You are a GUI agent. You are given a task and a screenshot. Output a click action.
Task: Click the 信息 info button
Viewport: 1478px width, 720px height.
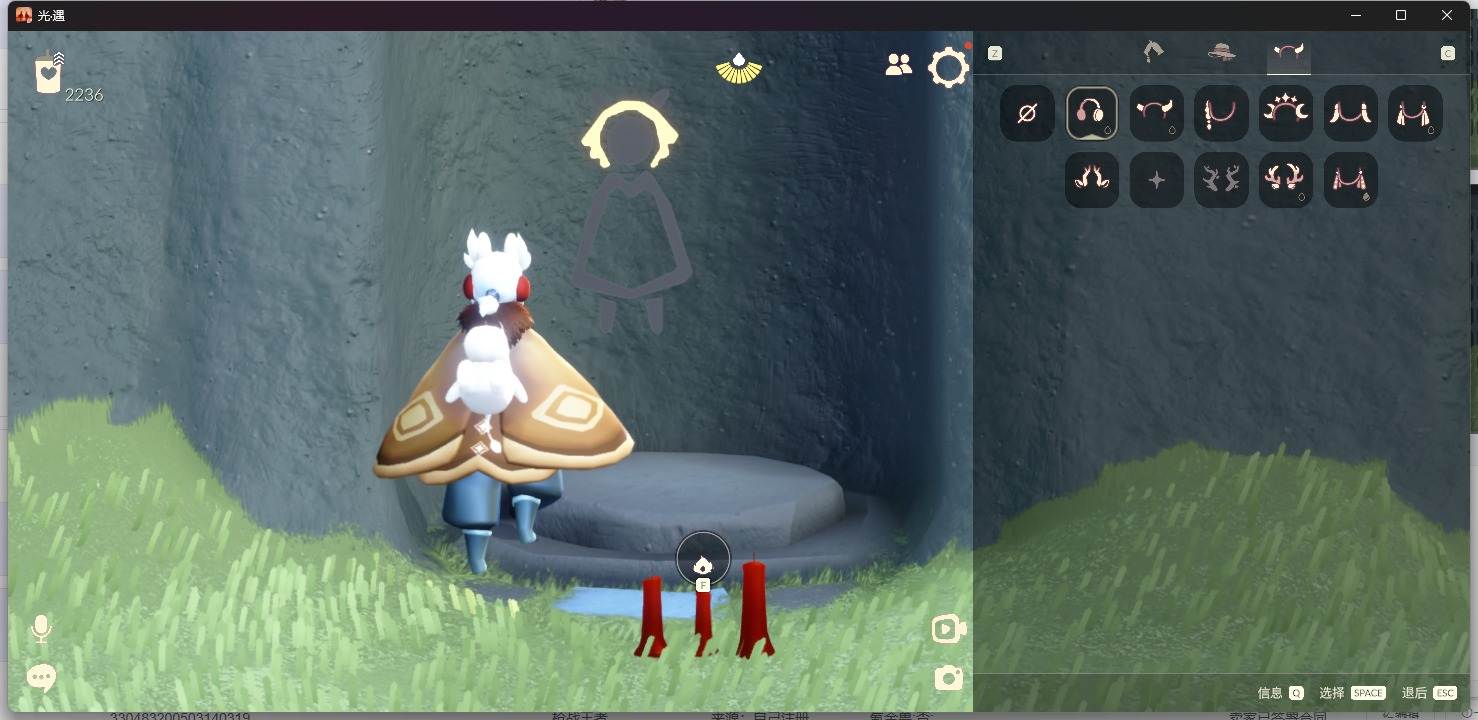tap(1280, 693)
